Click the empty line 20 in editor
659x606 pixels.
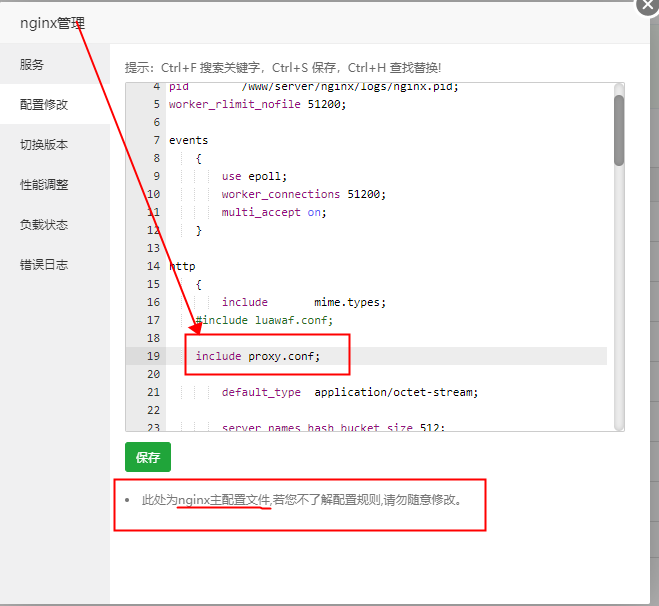[x=386, y=374]
